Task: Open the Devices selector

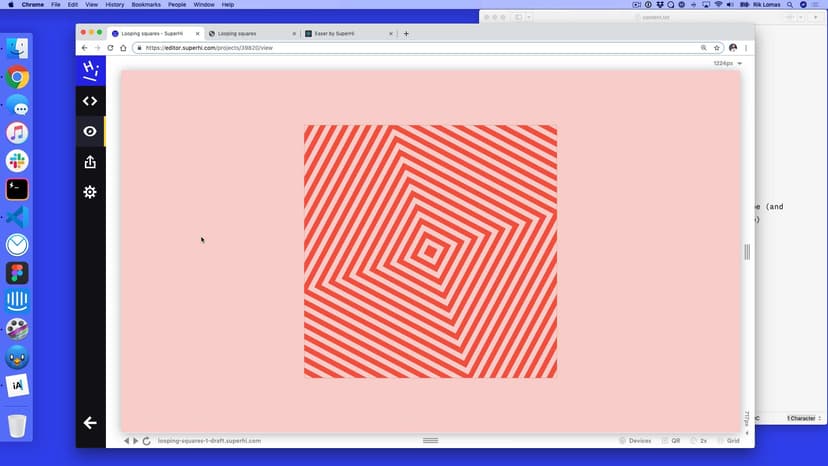Action: click(635, 441)
